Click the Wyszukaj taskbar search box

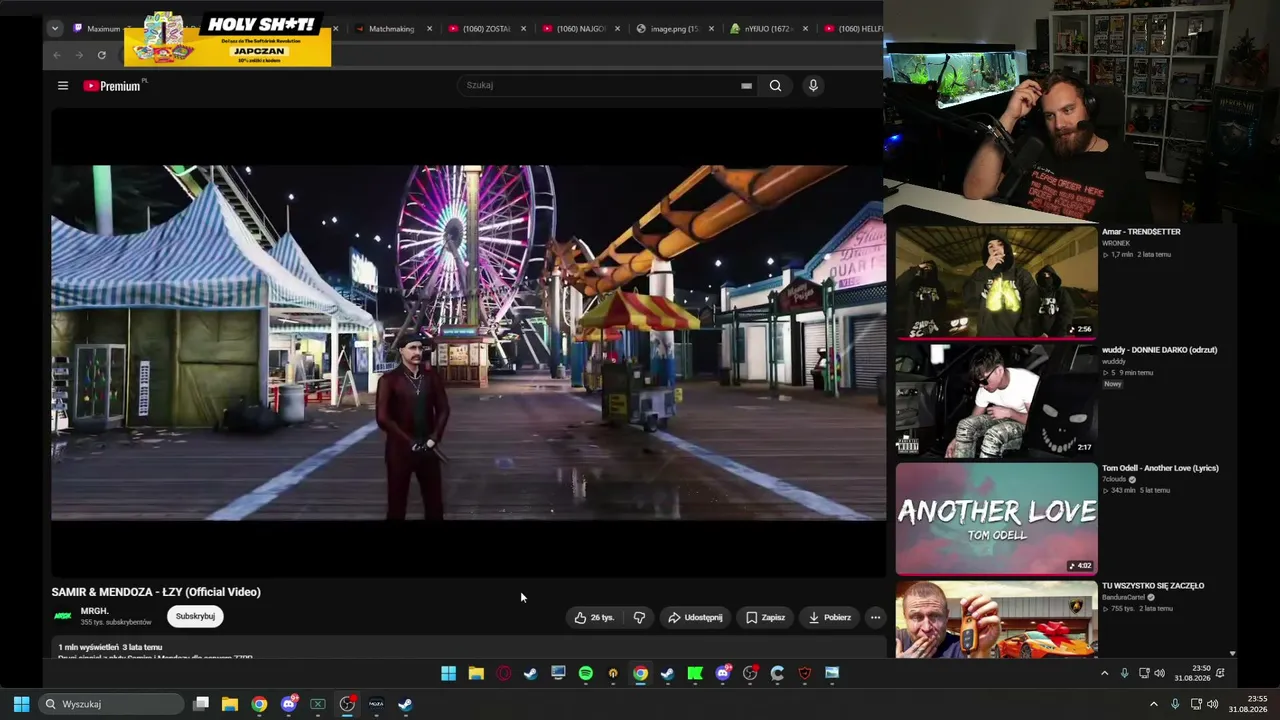tap(112, 704)
